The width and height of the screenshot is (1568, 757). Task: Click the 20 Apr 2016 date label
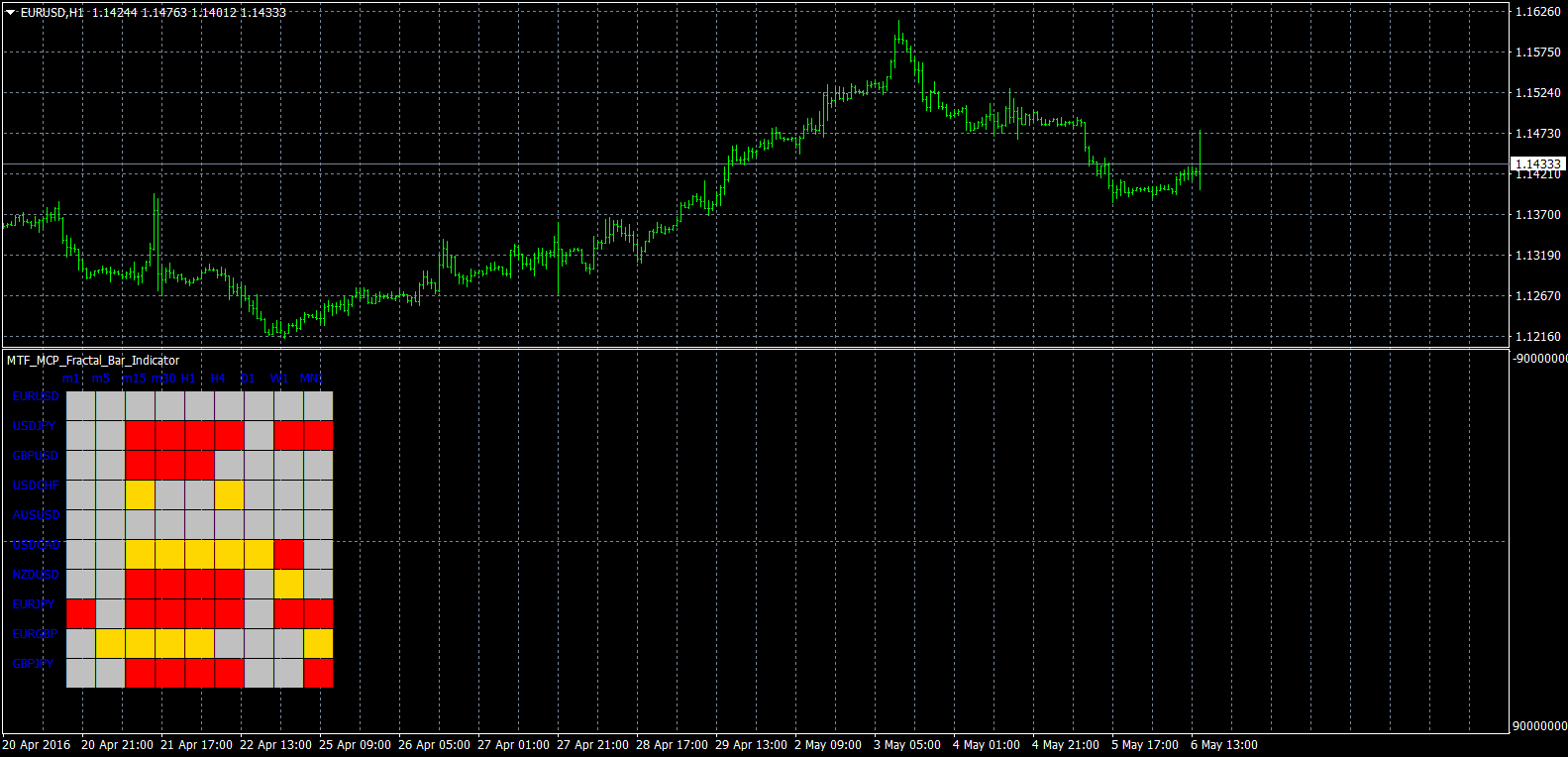click(37, 745)
